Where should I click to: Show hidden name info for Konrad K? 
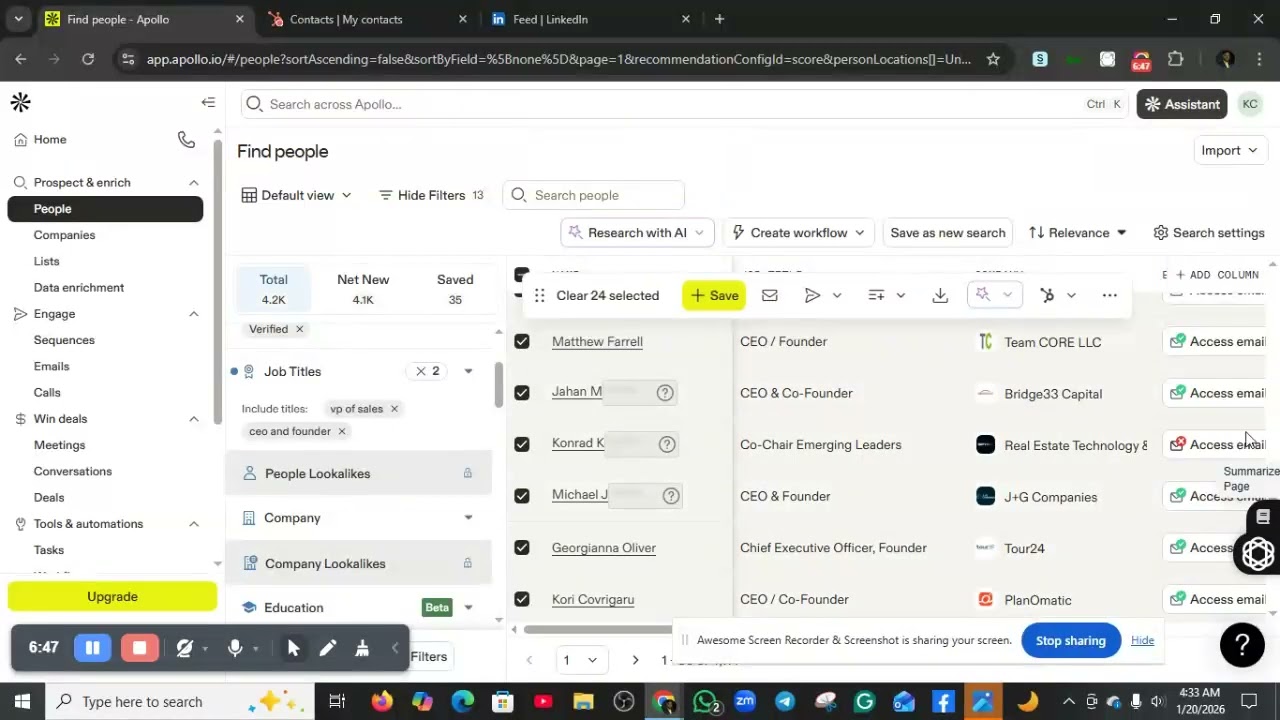(667, 445)
